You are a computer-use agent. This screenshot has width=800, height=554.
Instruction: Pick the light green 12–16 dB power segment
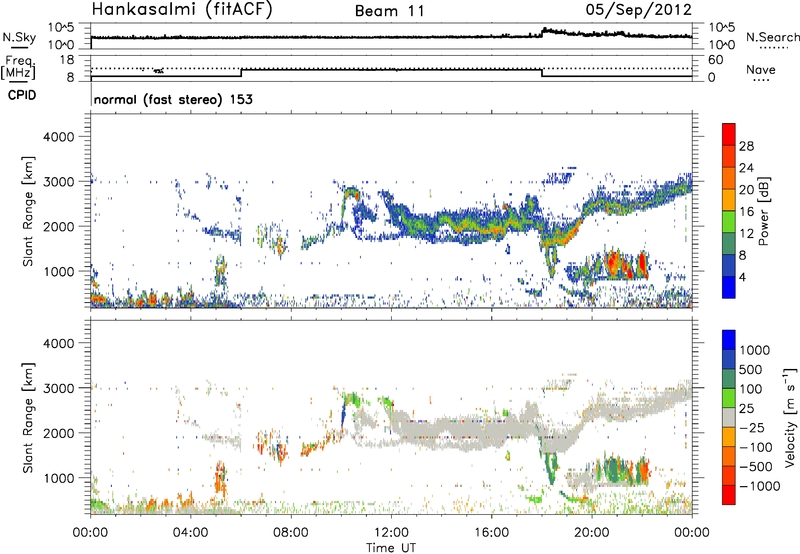729,222
